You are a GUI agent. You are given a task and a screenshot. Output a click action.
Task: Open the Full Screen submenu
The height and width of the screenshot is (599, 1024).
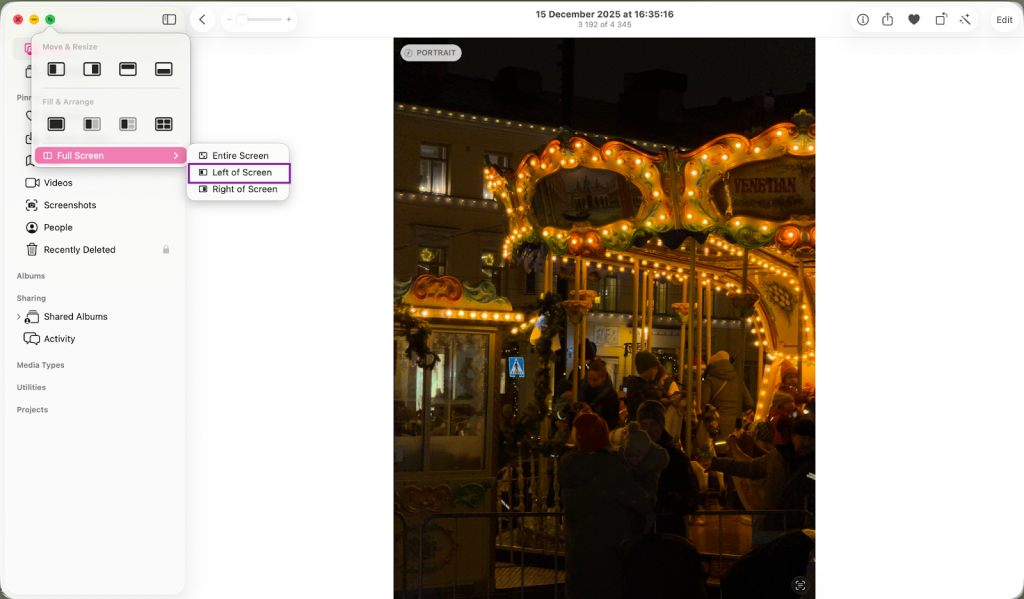pyautogui.click(x=110, y=156)
